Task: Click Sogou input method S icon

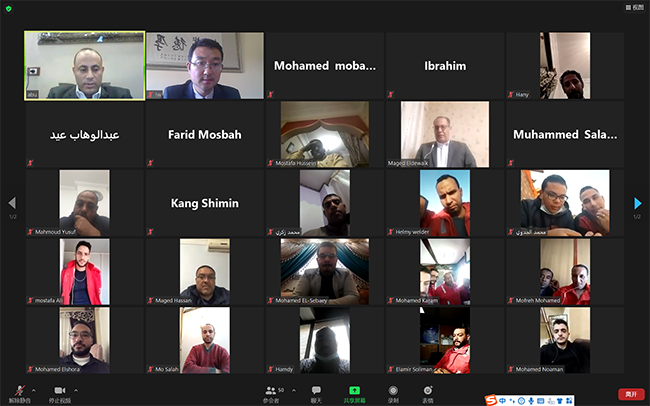Action: tap(491, 400)
